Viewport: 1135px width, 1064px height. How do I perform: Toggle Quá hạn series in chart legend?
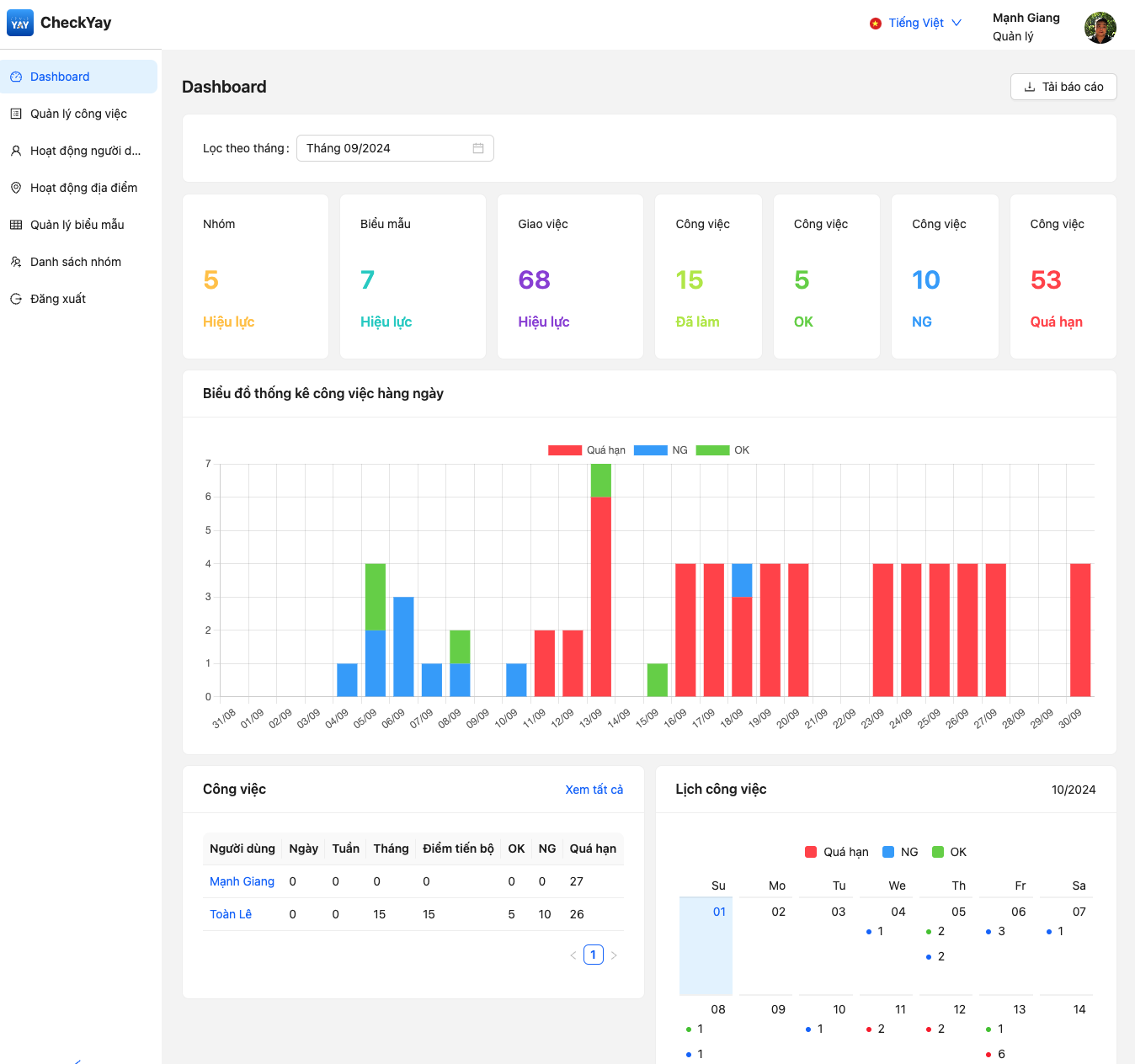pos(587,450)
